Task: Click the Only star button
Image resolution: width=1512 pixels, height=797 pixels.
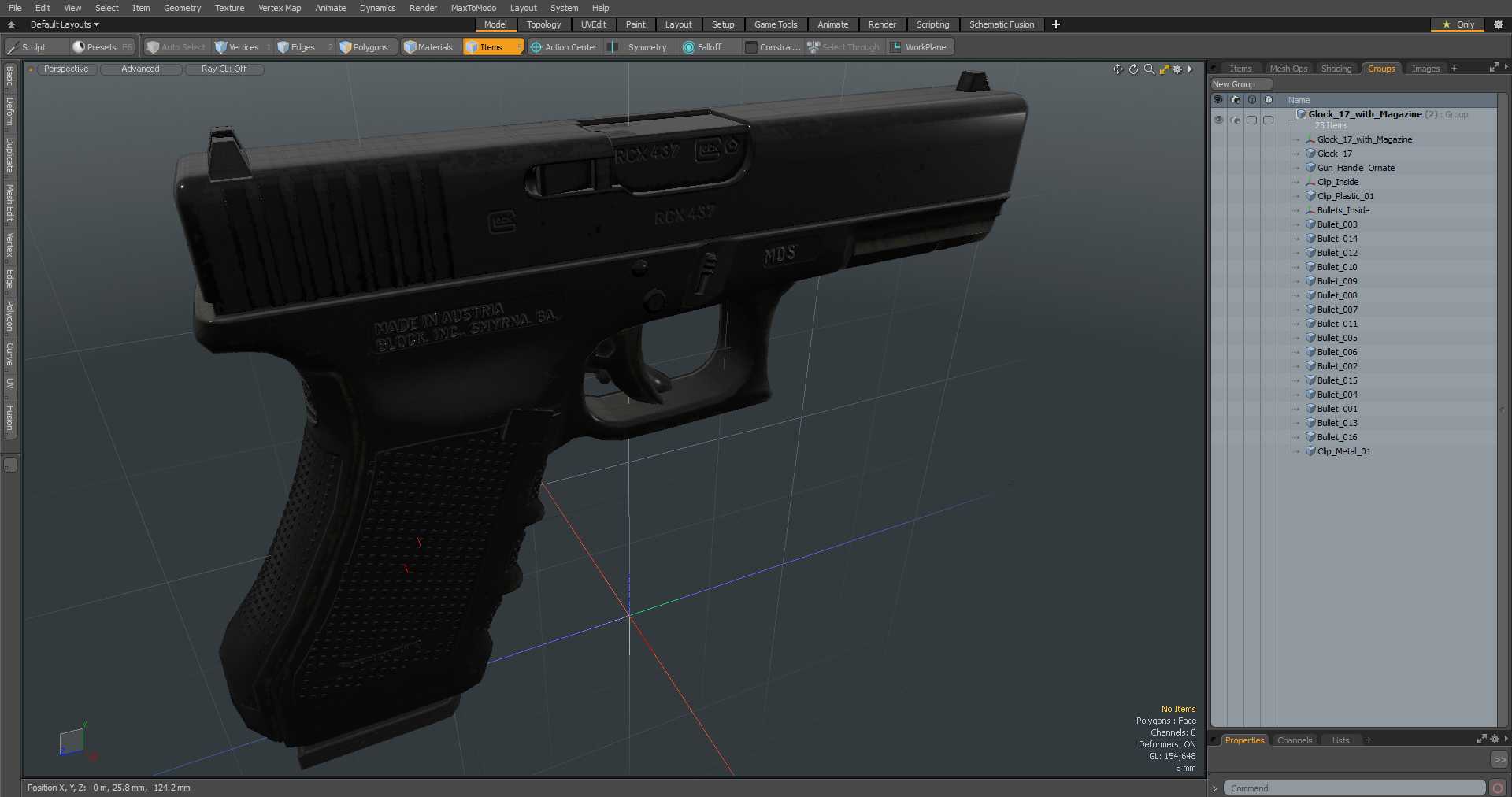Action: 1458,24
